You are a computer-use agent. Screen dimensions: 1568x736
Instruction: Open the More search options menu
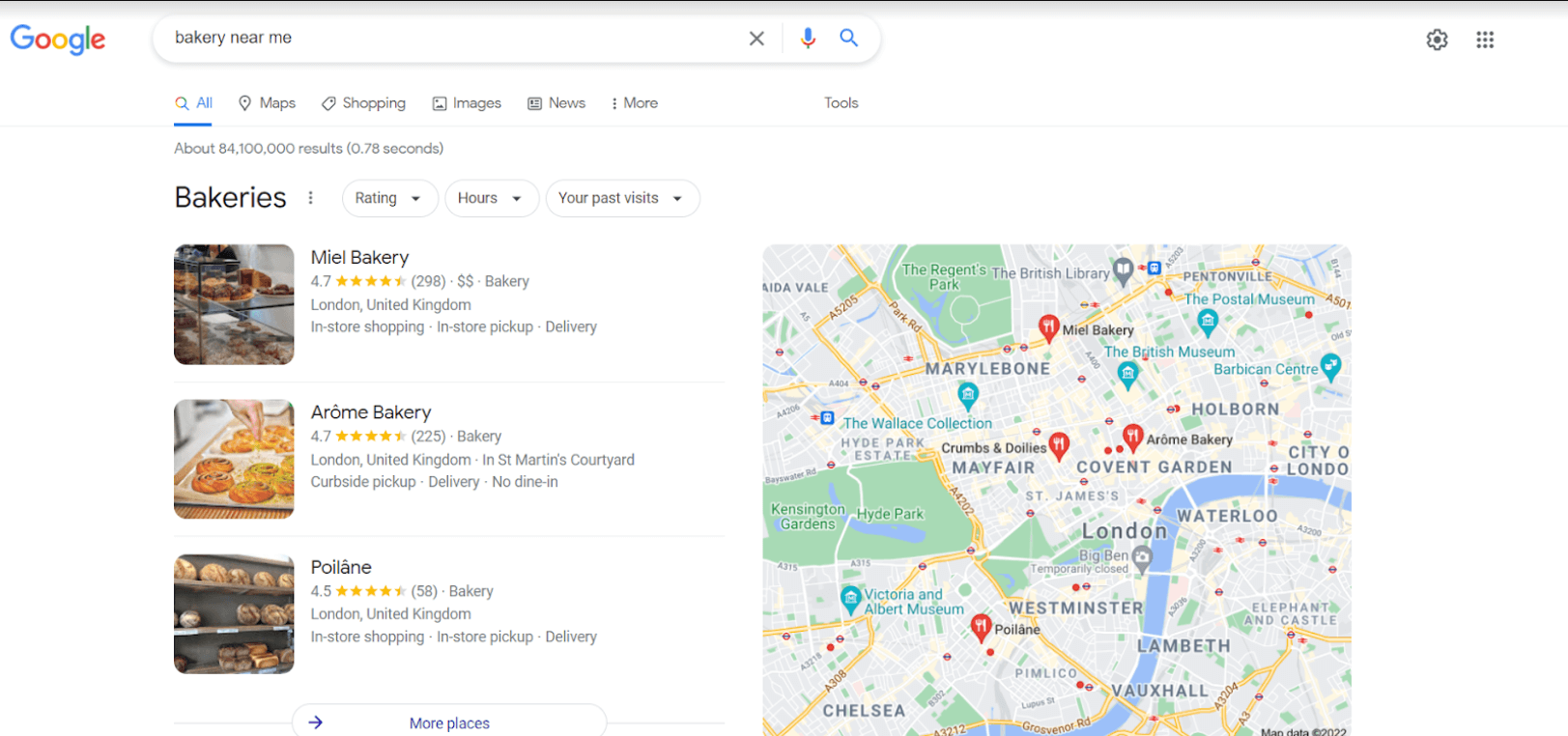click(x=634, y=103)
